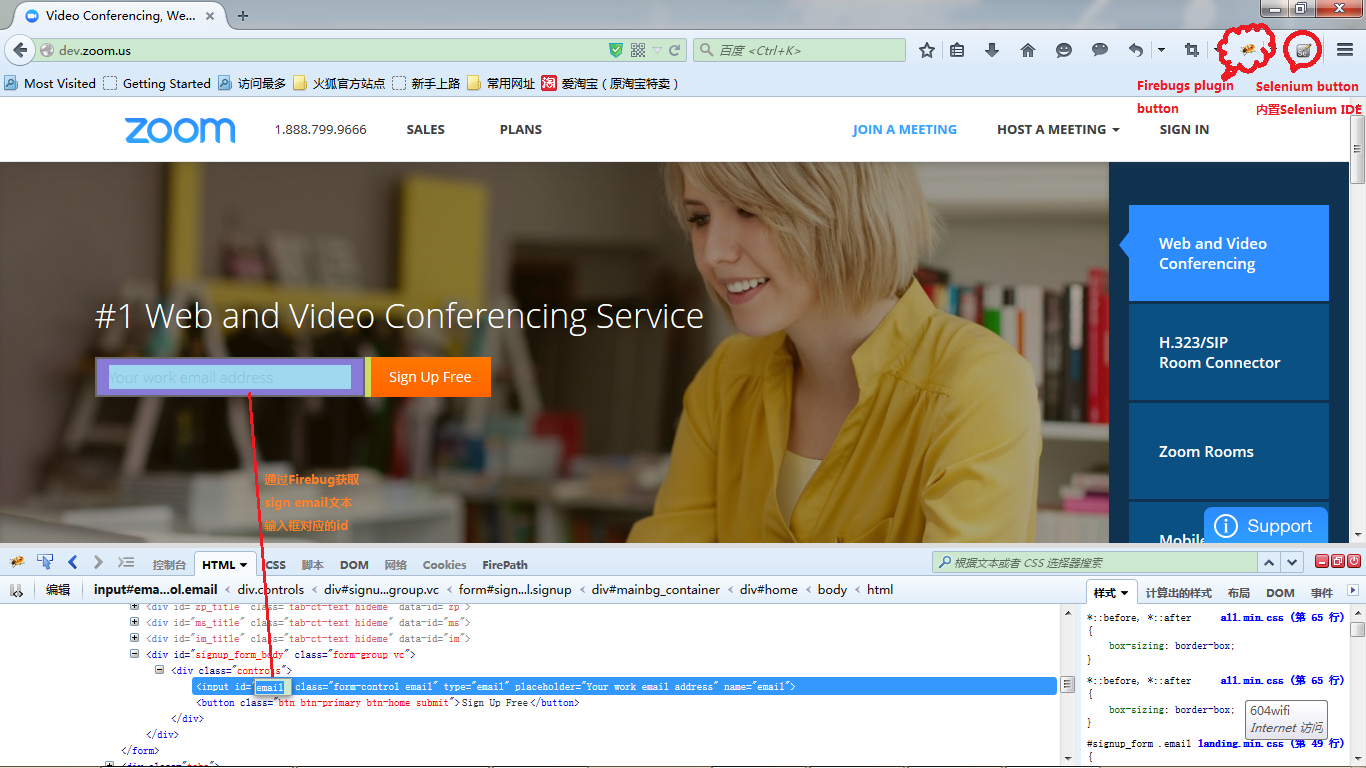Go to the PLANS page

pos(521,129)
